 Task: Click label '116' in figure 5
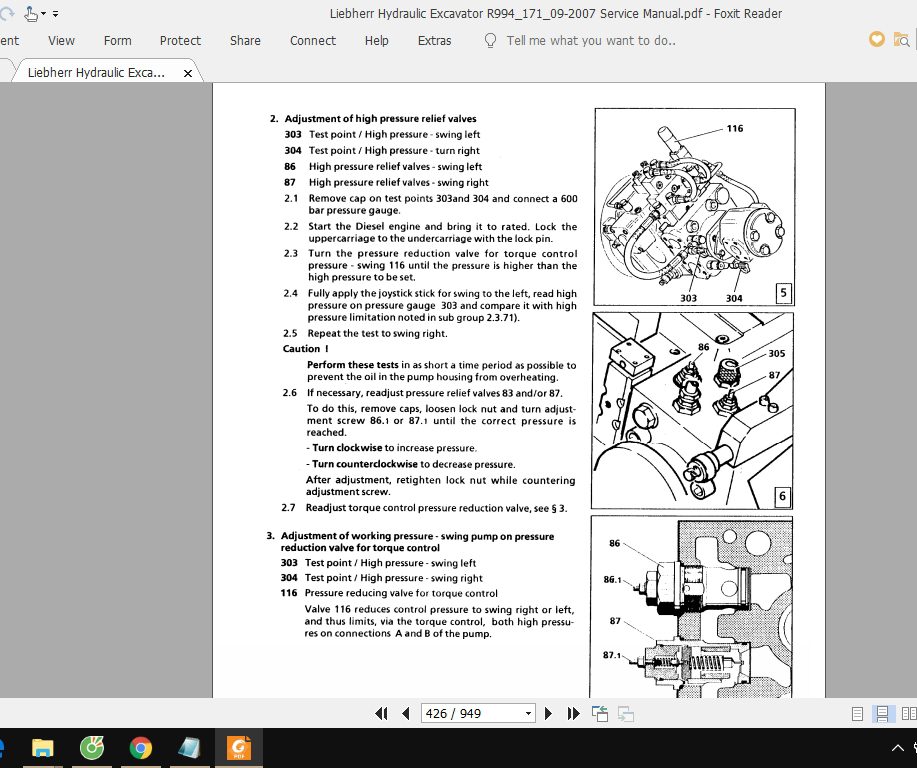coord(735,128)
